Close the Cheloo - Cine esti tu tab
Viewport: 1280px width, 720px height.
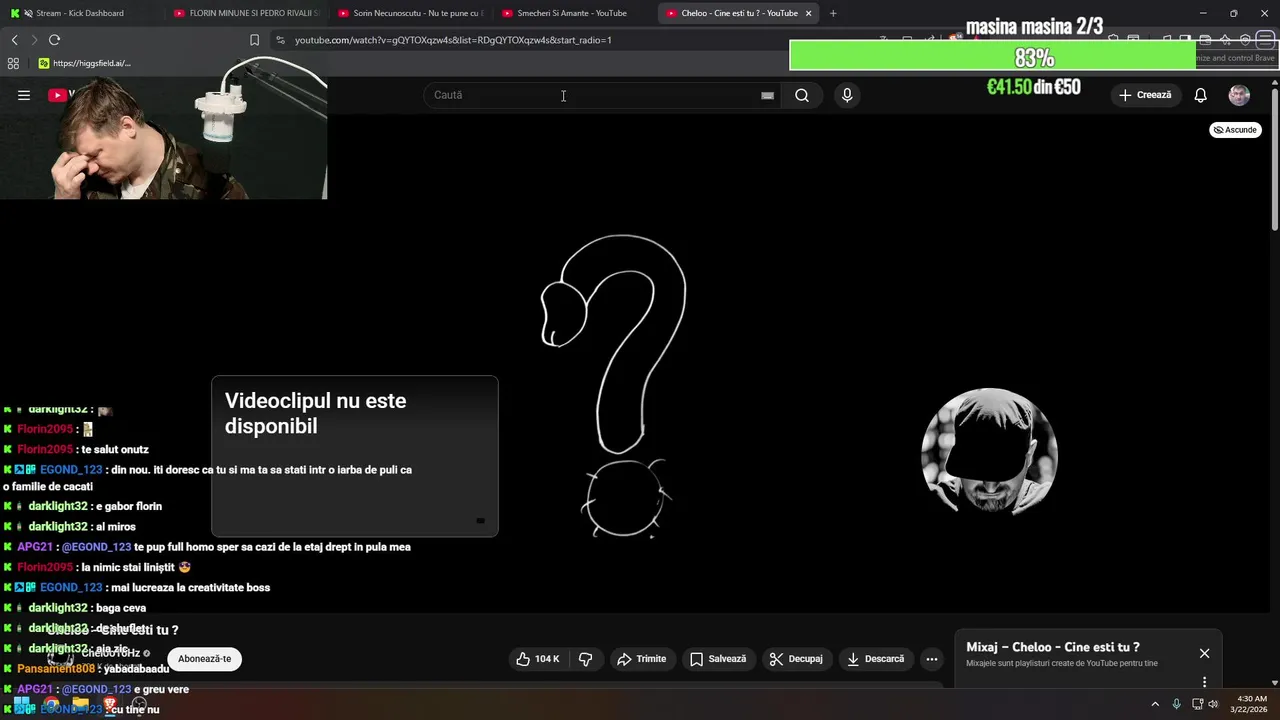[809, 13]
